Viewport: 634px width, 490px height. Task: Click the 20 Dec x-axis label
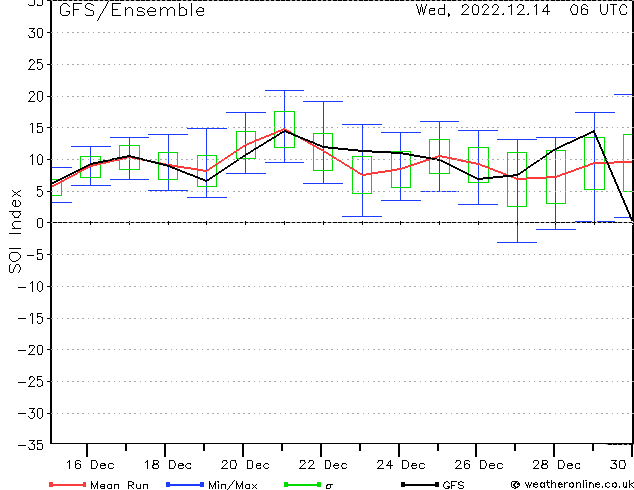[245, 465]
